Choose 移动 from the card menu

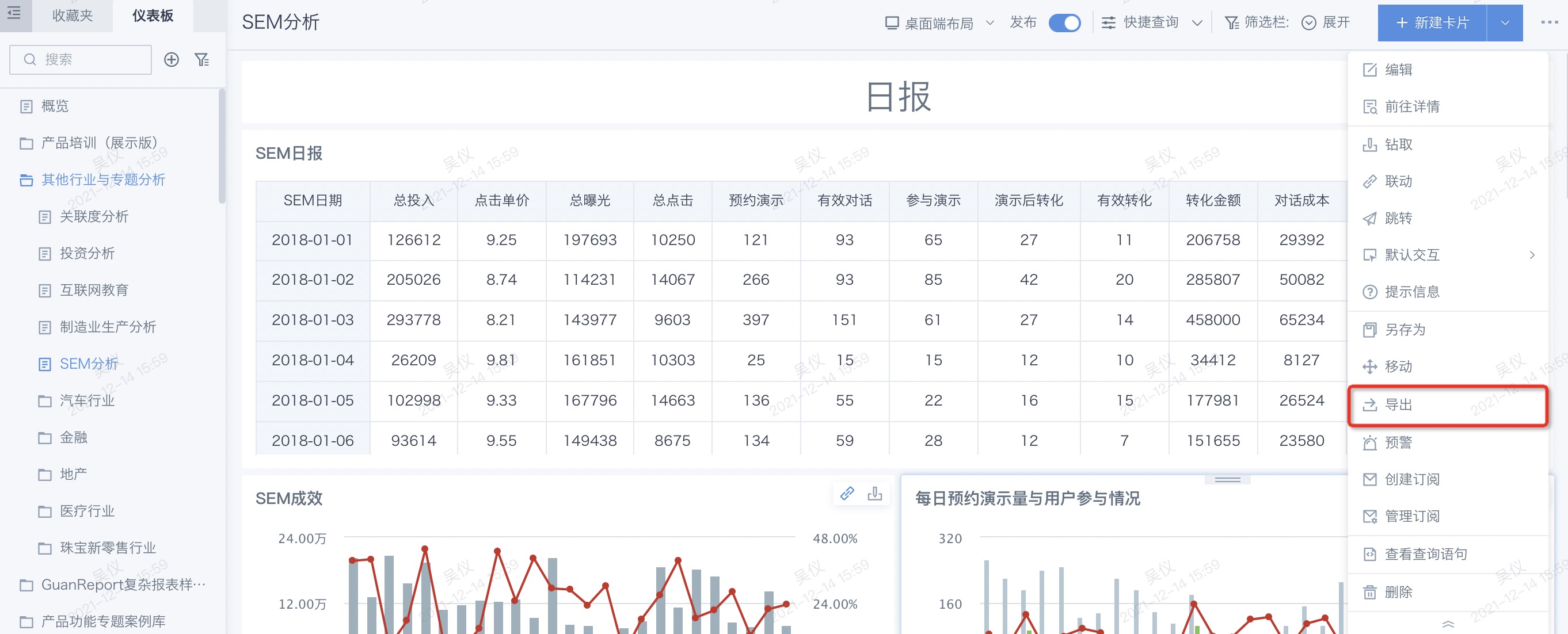[x=1448, y=367]
